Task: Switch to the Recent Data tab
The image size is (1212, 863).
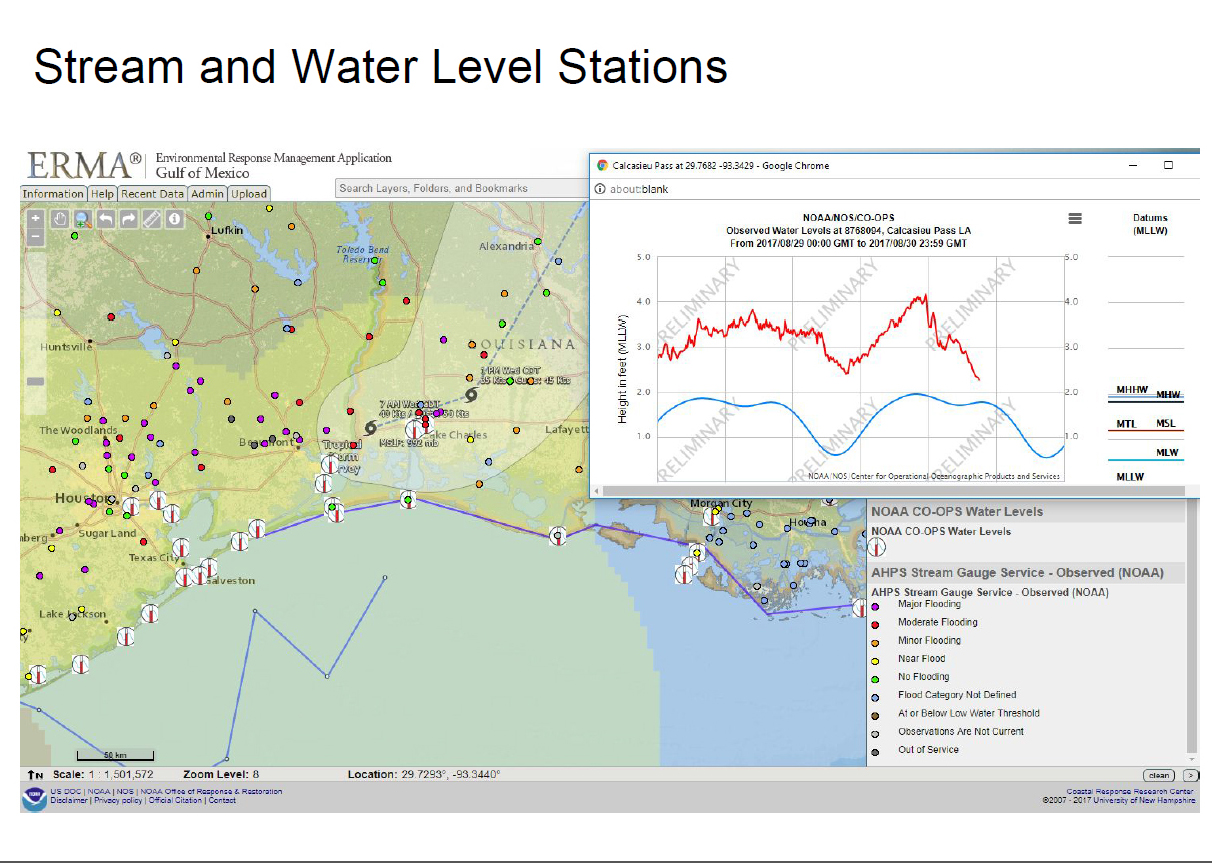Action: click(x=151, y=194)
